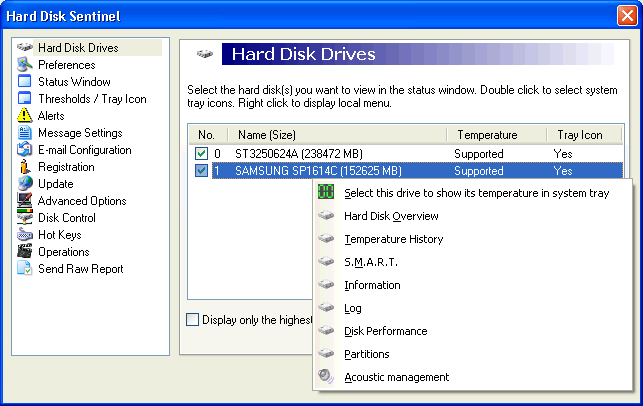Click the Operations clapperboard icon
This screenshot has width=643, height=406.
(x=25, y=251)
